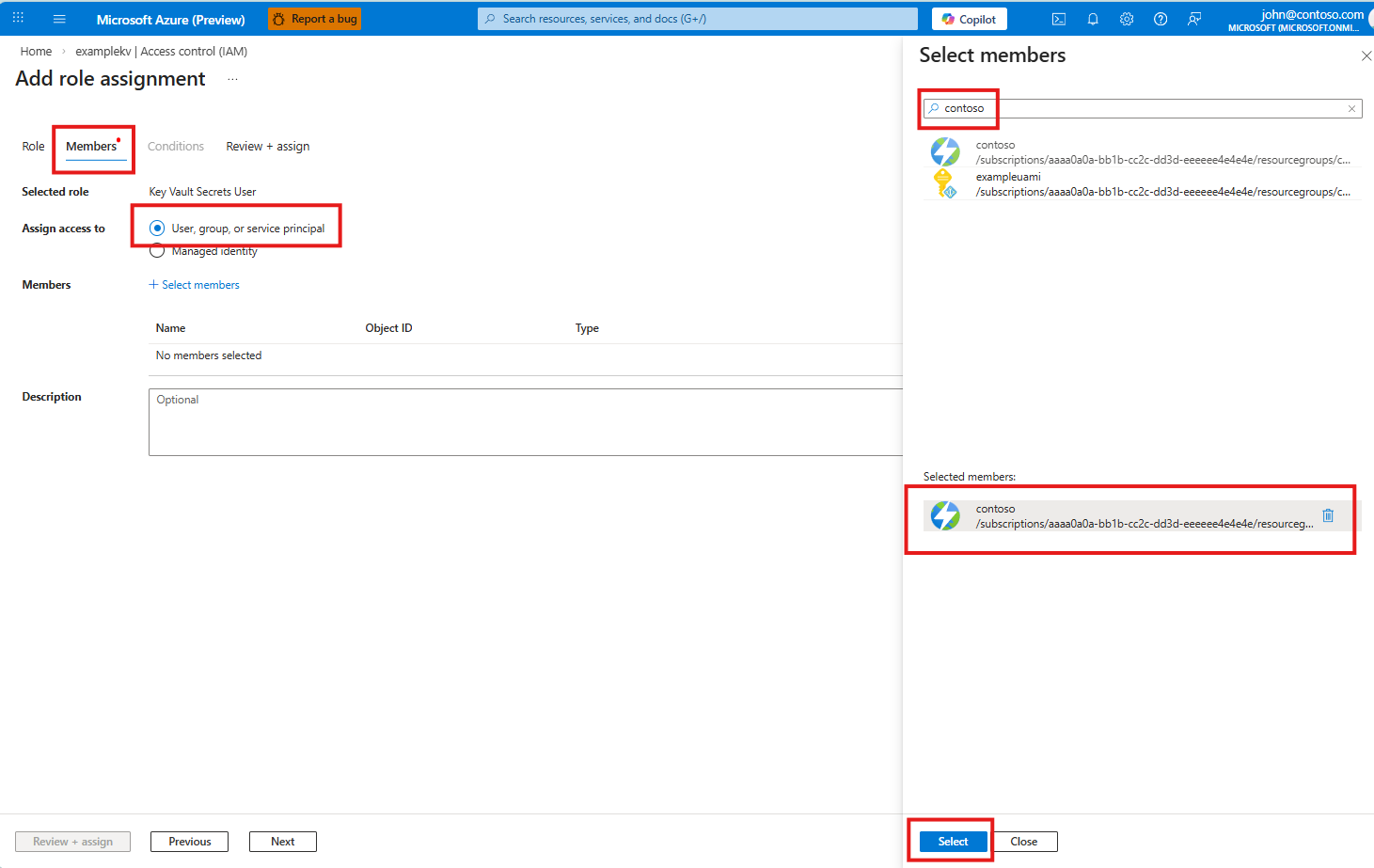Click the Object ID column header

pos(388,328)
